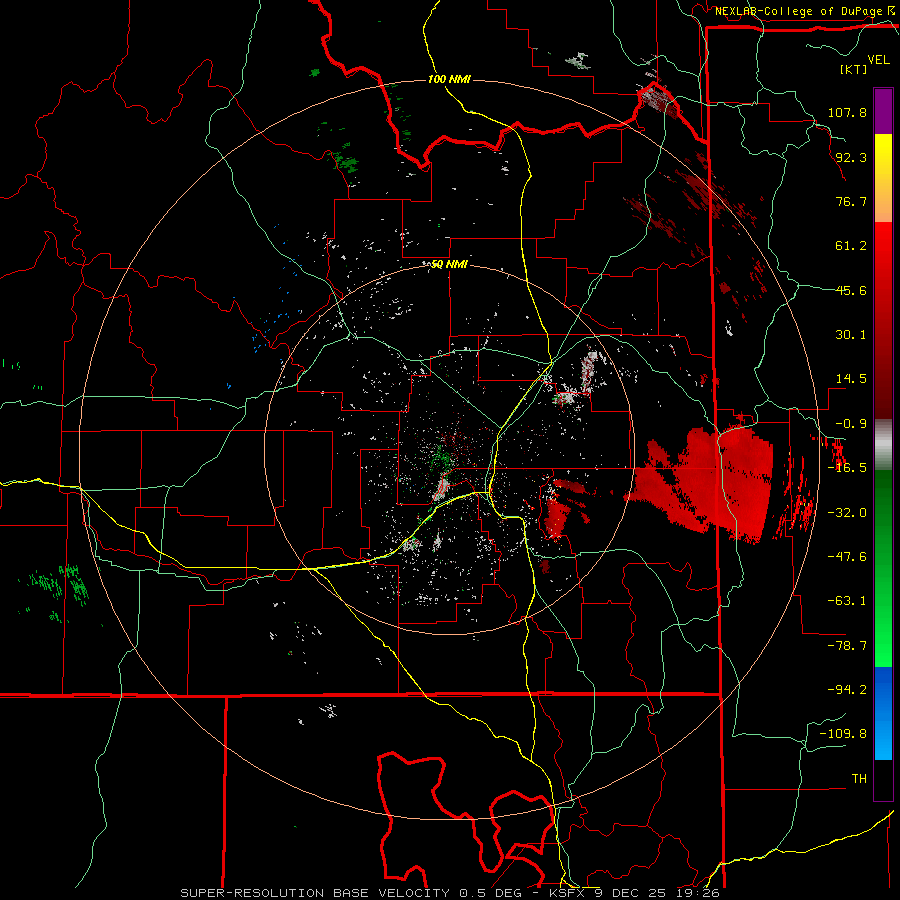Select the 61.2 knot legend value

(851, 246)
